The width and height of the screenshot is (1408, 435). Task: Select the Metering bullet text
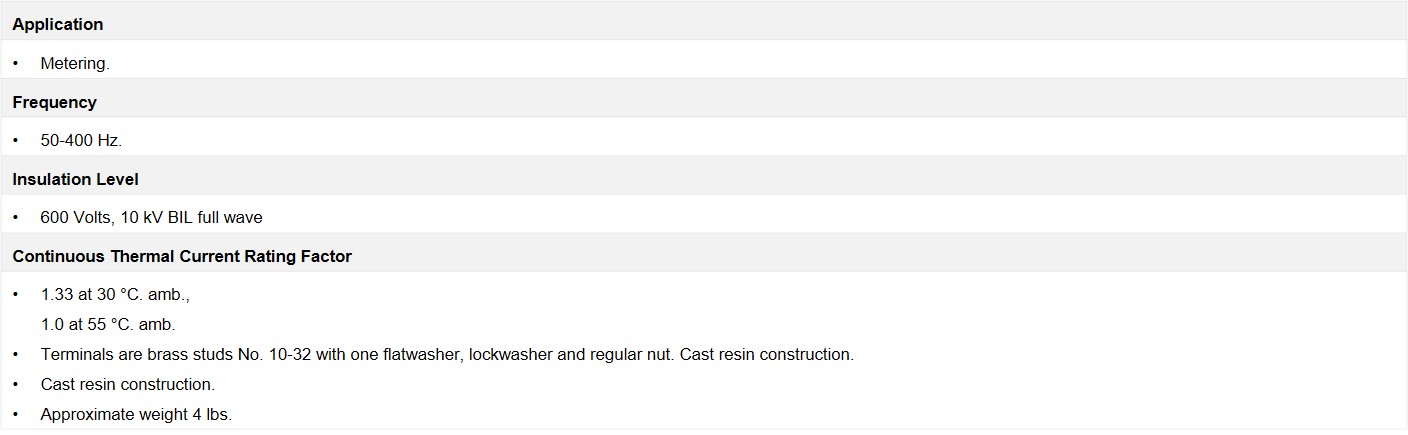pyautogui.click(x=75, y=63)
